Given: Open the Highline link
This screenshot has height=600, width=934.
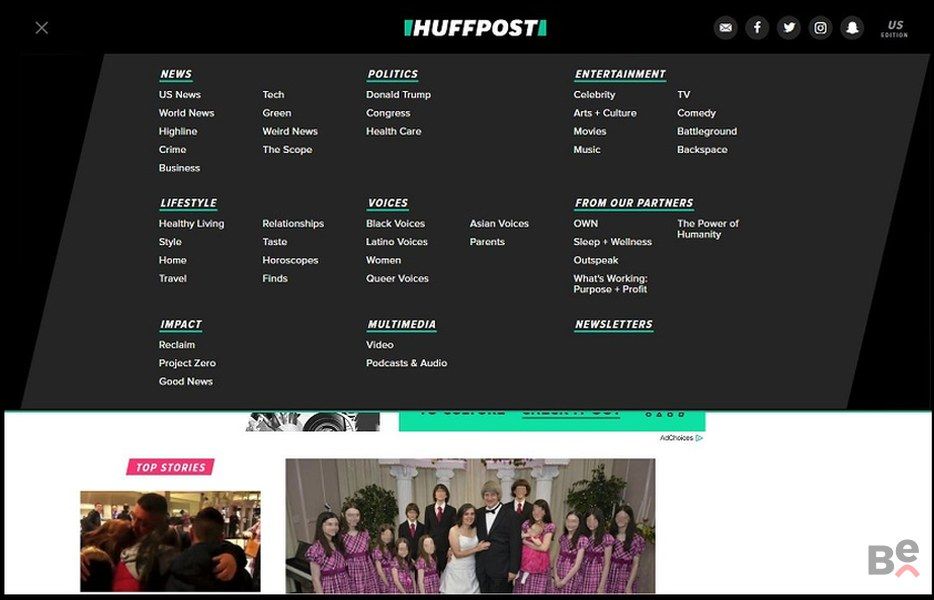Looking at the screenshot, I should pos(178,132).
